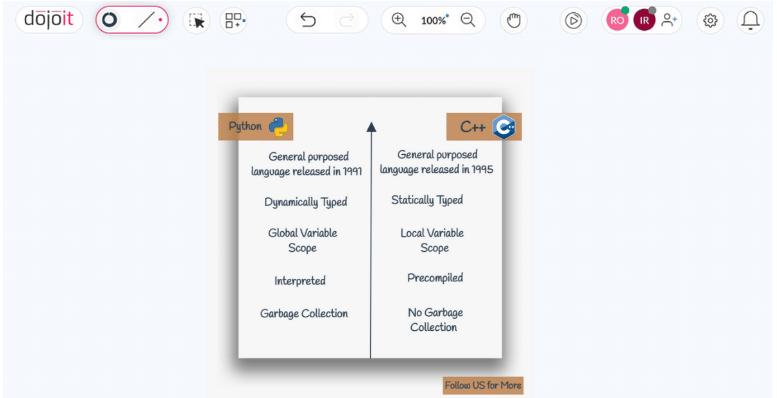
Task: Open notifications bell
Action: tap(750, 20)
